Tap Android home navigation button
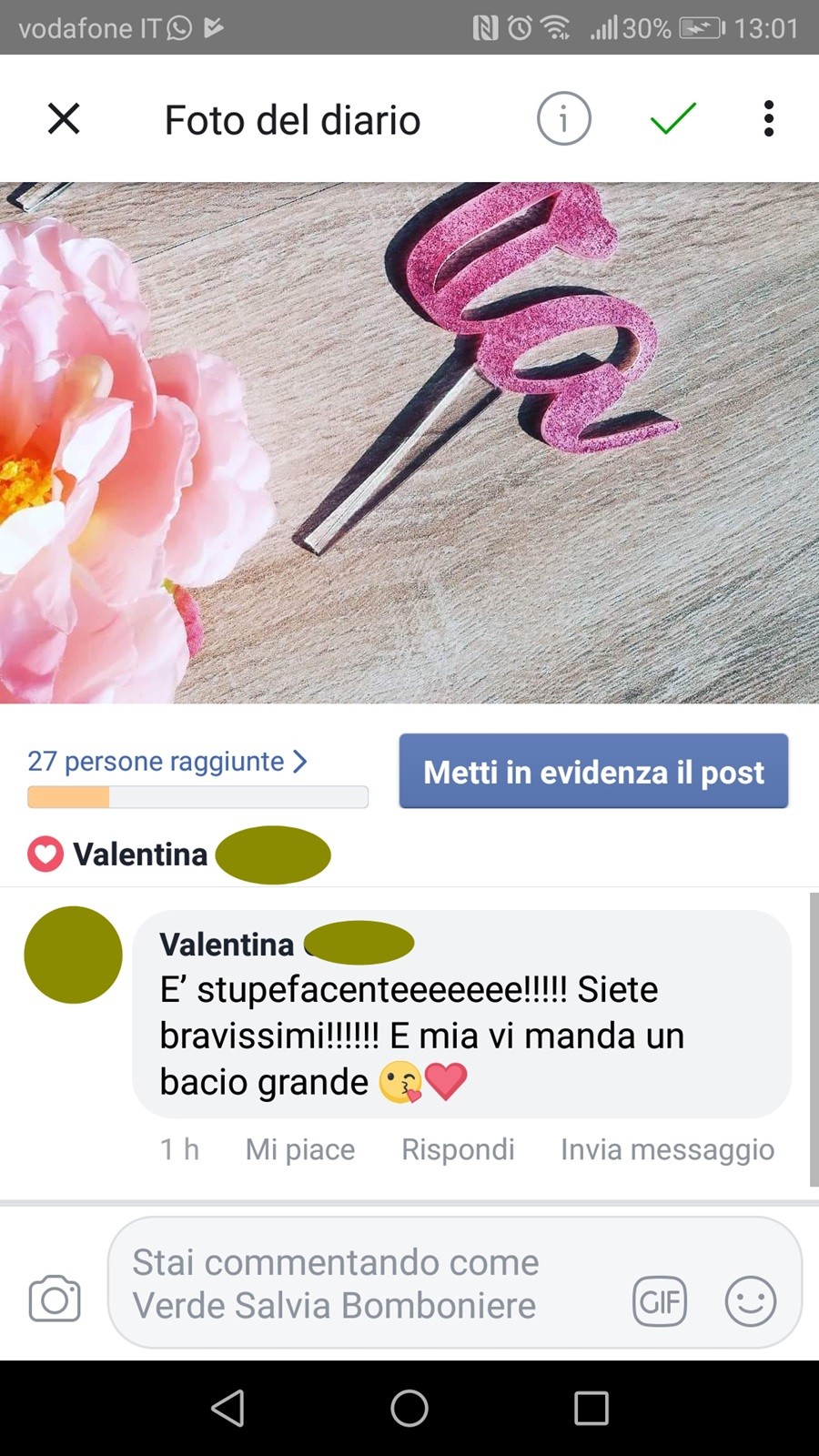The image size is (819, 1456). 409,1408
